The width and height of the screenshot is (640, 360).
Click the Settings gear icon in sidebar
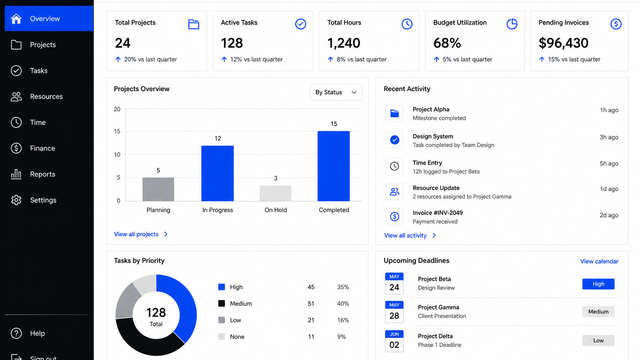[x=16, y=200]
